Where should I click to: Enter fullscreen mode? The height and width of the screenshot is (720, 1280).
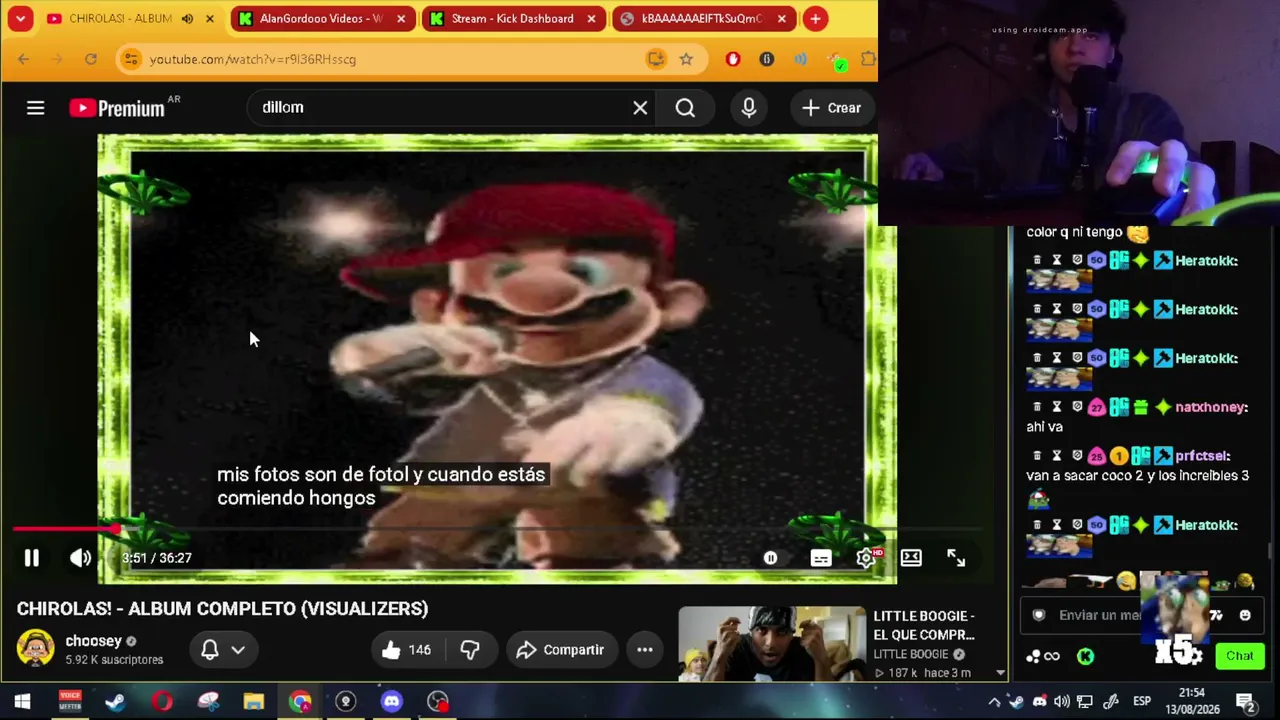coord(956,558)
